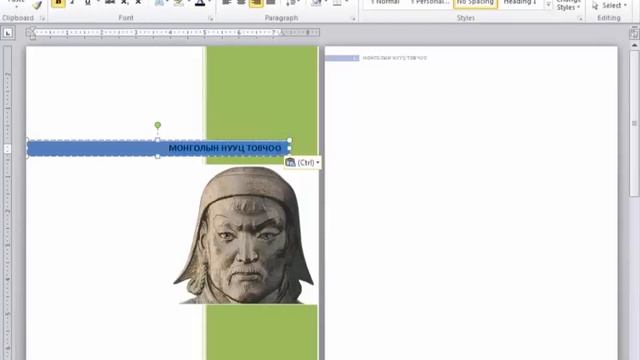Image resolution: width=640 pixels, height=360 pixels.
Task: Select the Genghis Khan statue image
Action: coord(244,235)
